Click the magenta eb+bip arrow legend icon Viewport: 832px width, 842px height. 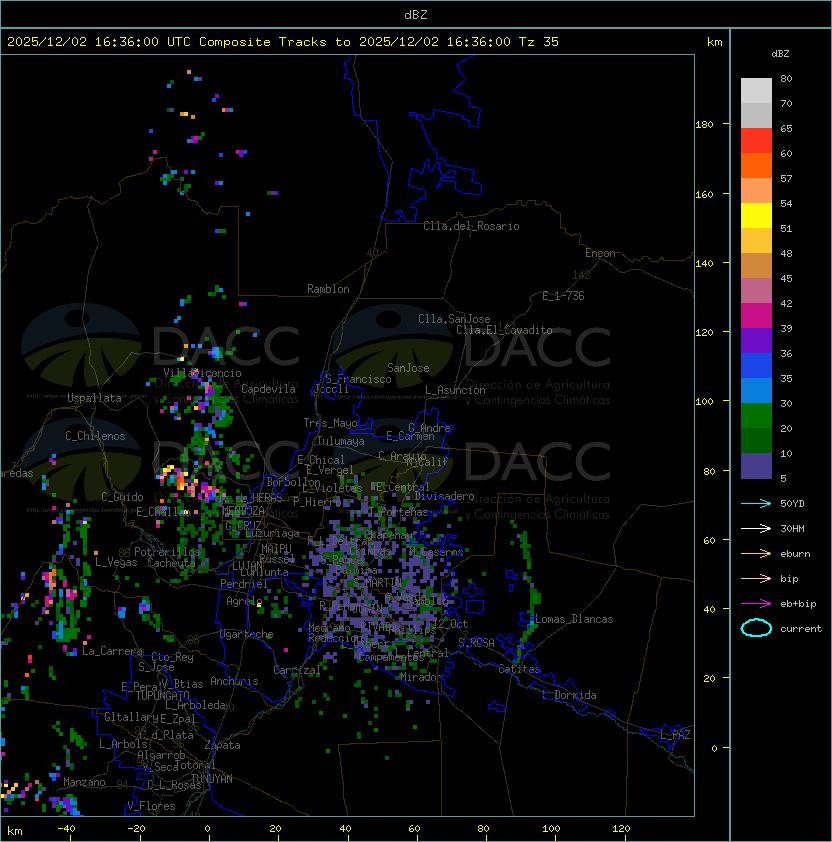[x=756, y=604]
